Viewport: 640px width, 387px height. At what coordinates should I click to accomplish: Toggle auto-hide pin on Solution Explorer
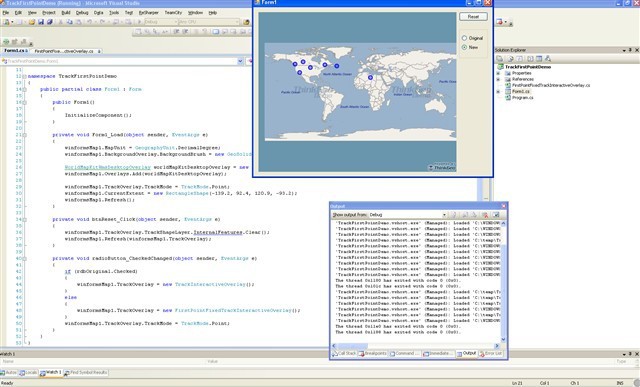coord(630,50)
